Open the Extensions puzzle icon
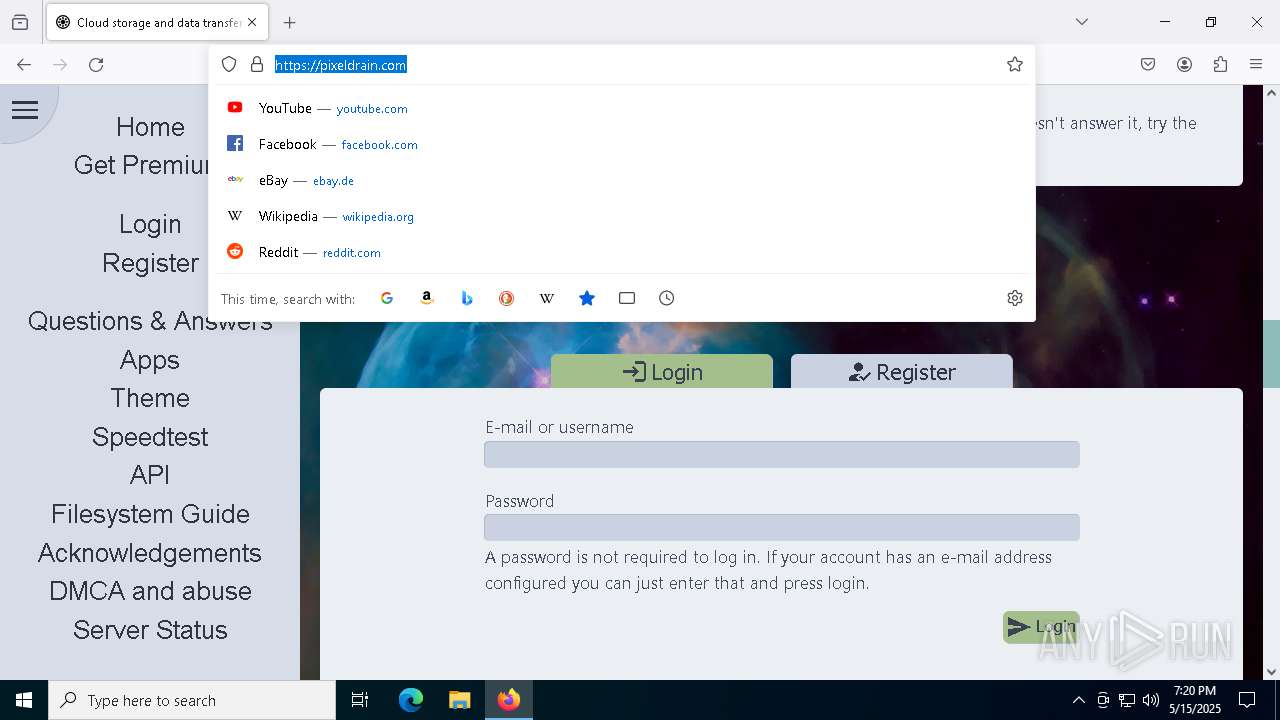 click(x=1220, y=65)
